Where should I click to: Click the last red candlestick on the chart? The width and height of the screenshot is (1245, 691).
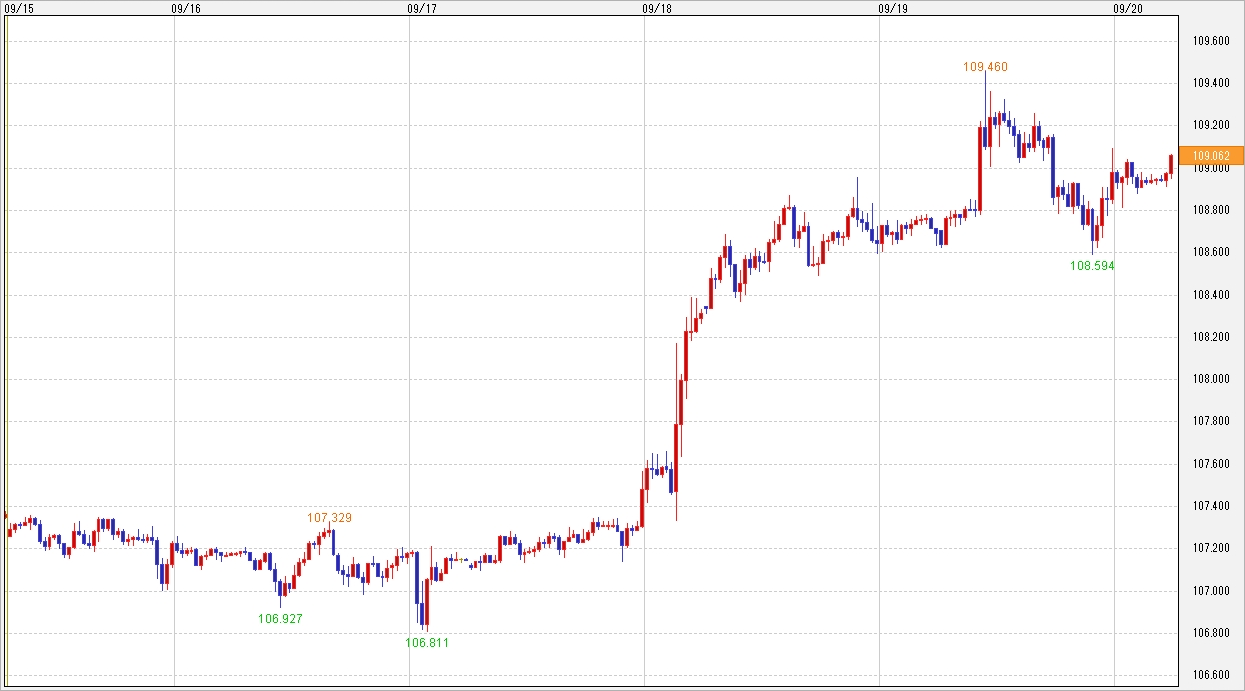click(1171, 164)
